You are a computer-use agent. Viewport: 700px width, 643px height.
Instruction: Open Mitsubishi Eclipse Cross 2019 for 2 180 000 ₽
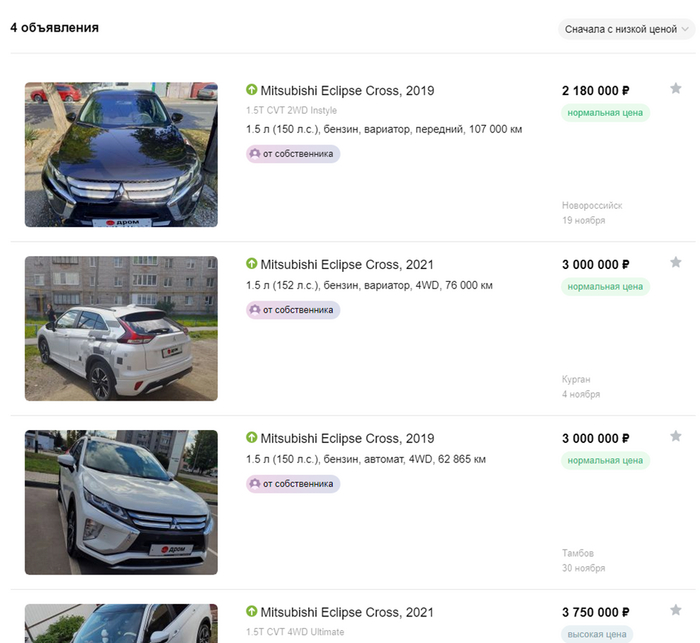347,91
